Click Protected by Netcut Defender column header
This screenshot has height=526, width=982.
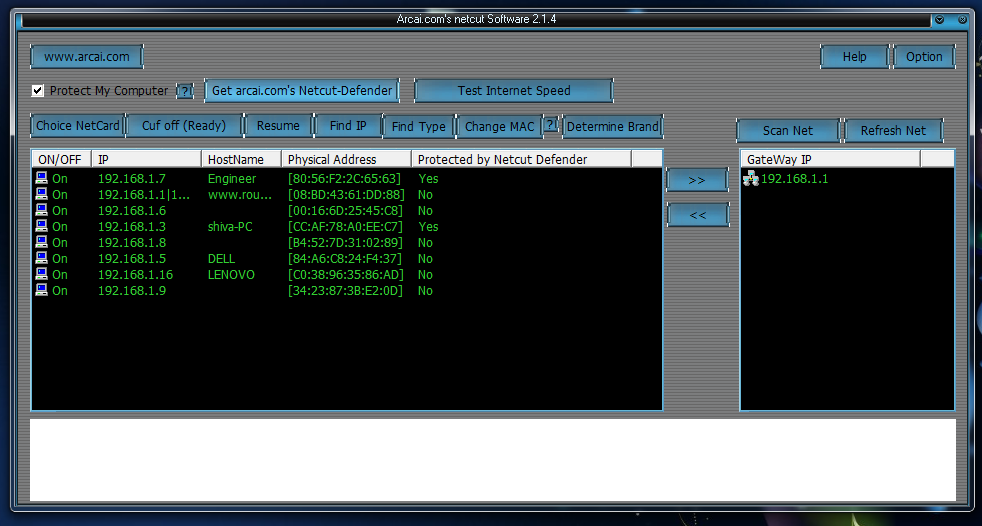point(522,160)
